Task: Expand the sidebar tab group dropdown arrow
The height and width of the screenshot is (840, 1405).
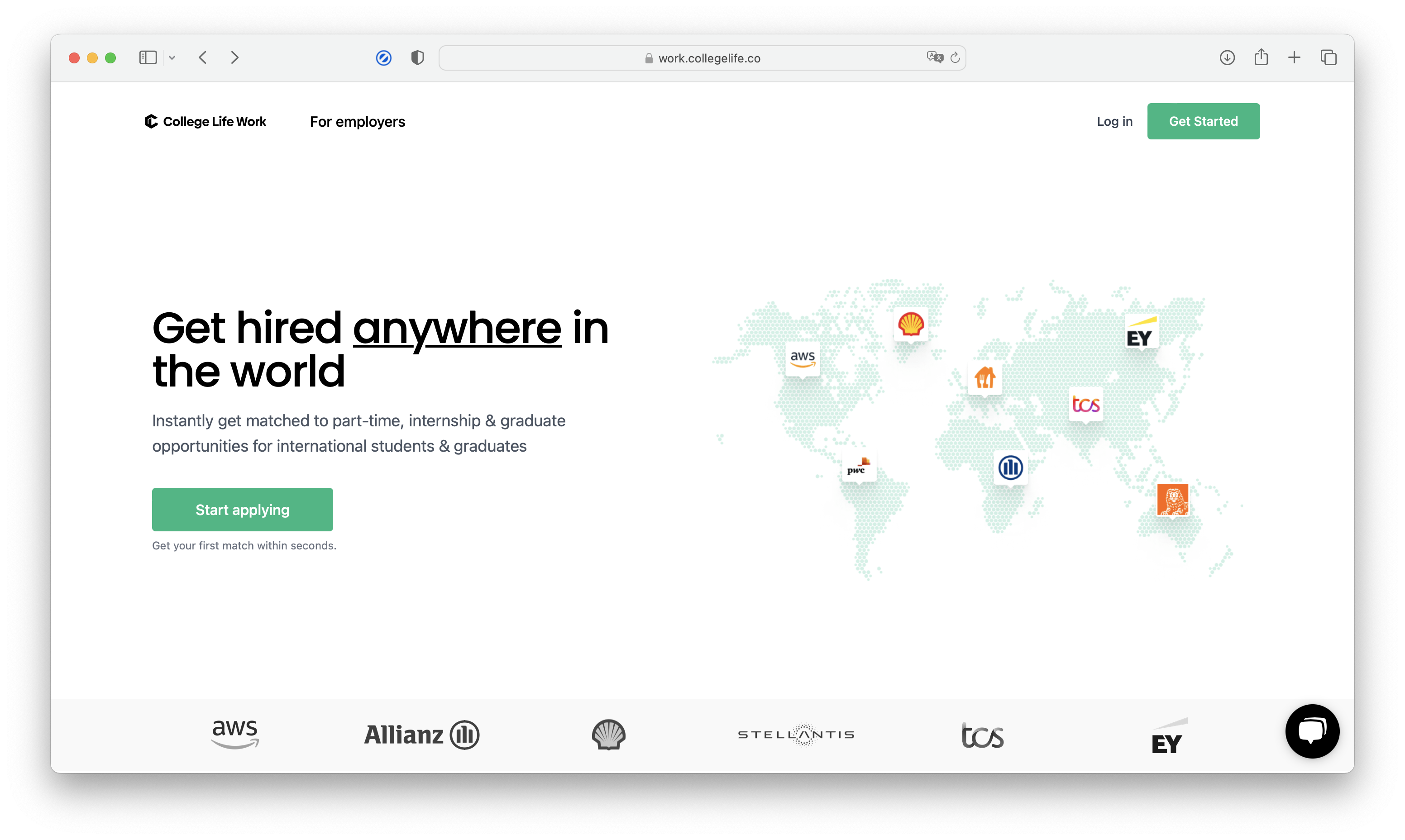Action: [172, 58]
